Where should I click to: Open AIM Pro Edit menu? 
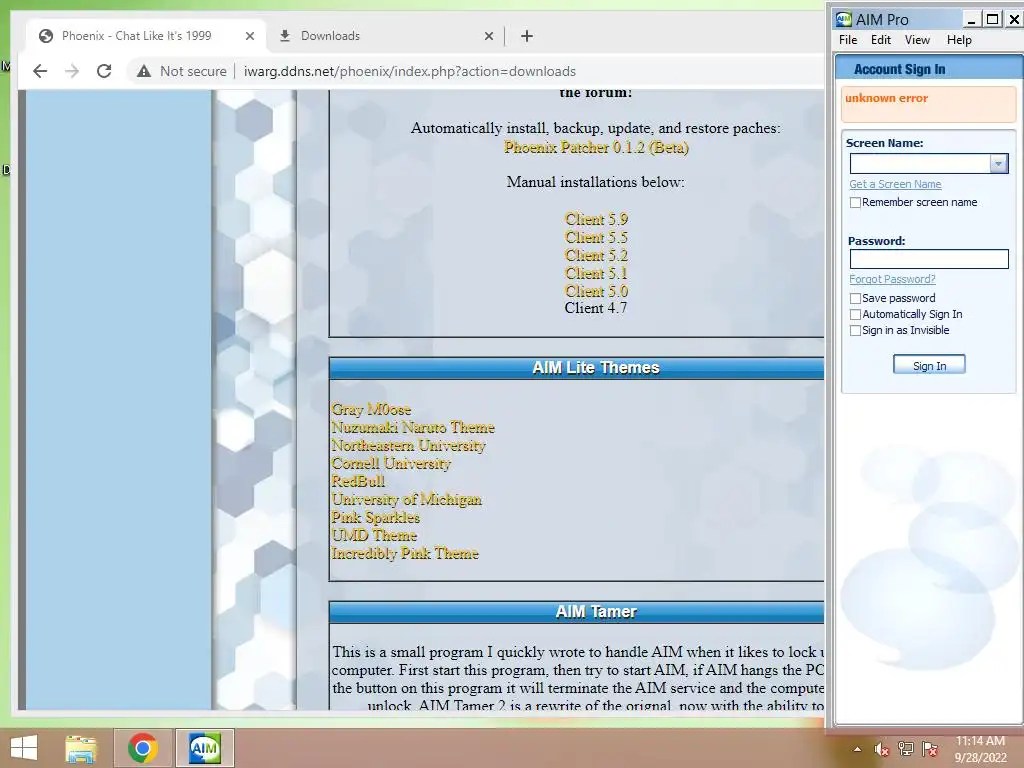click(x=880, y=40)
